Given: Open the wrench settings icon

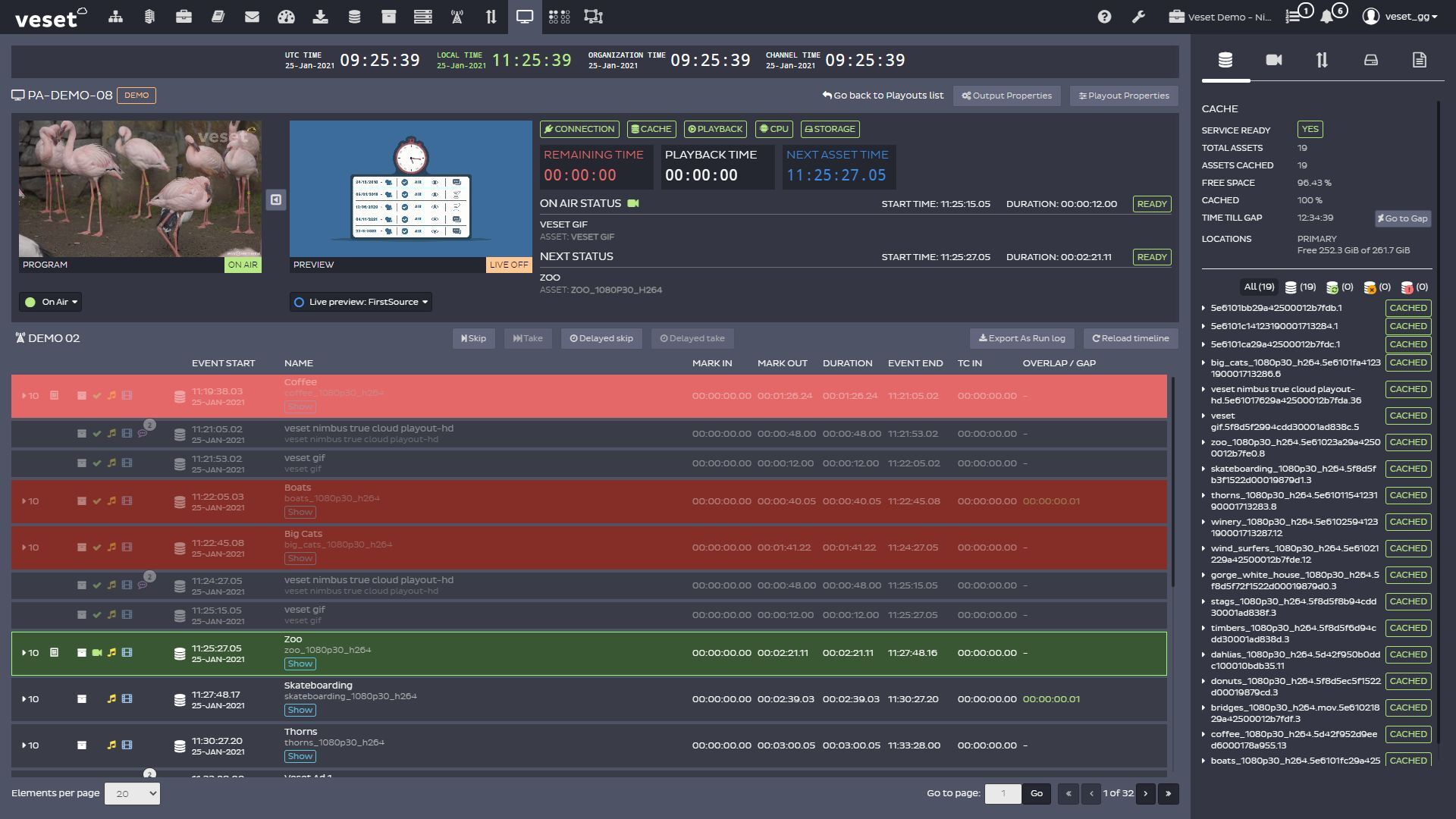Looking at the screenshot, I should (1138, 17).
